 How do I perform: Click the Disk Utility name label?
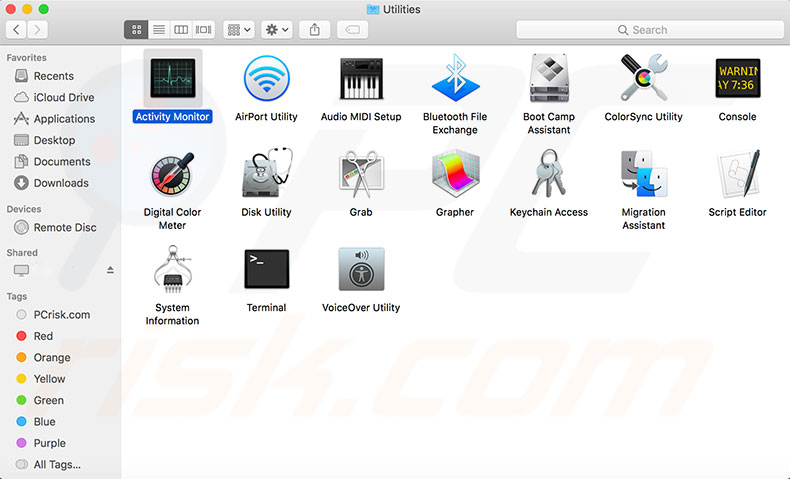pyautogui.click(x=267, y=212)
